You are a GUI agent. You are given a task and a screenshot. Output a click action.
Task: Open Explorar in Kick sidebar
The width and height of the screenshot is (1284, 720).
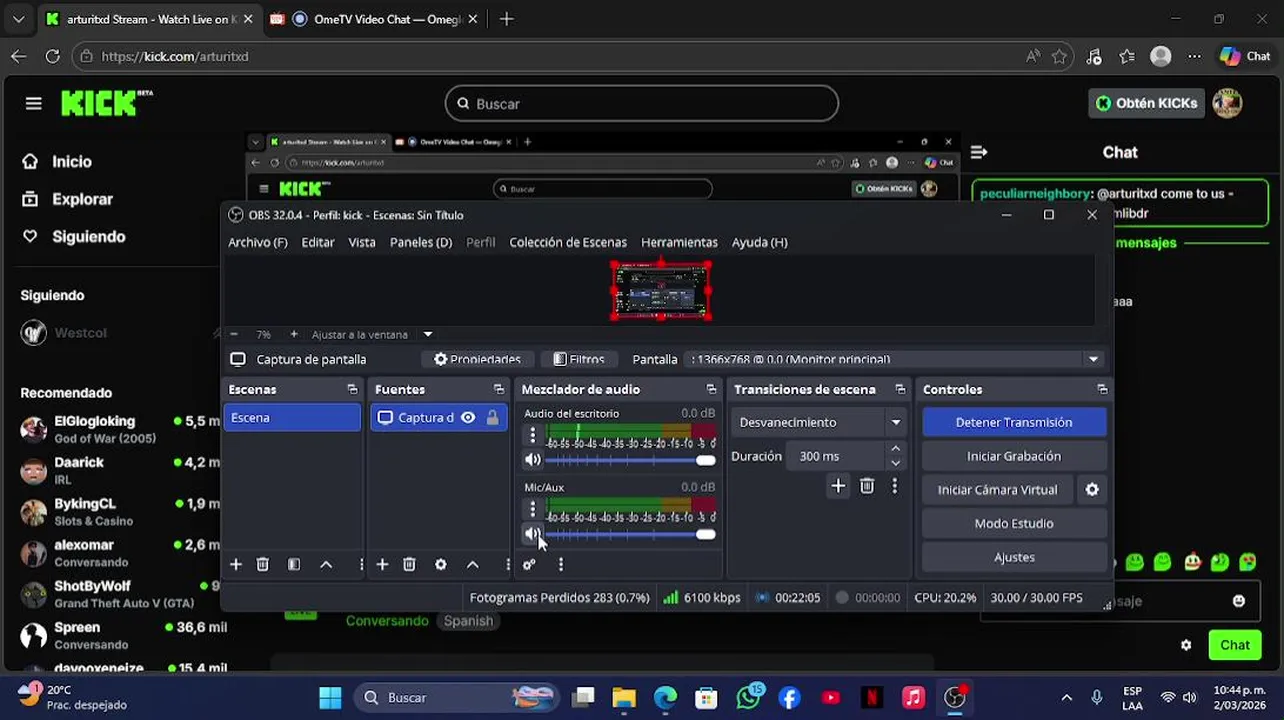point(70,199)
